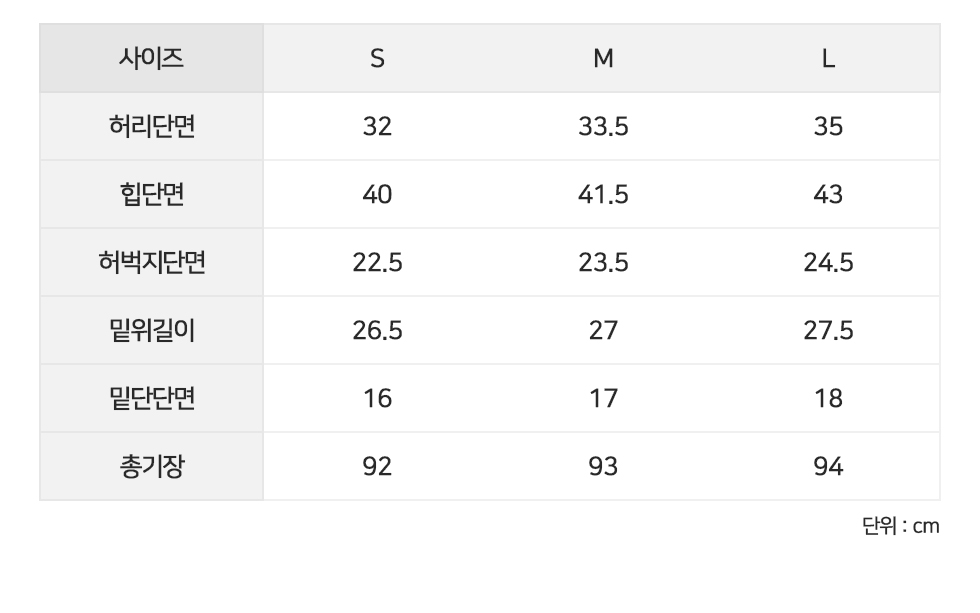Click rise value 27 in M column
980x613 pixels.
click(x=603, y=330)
